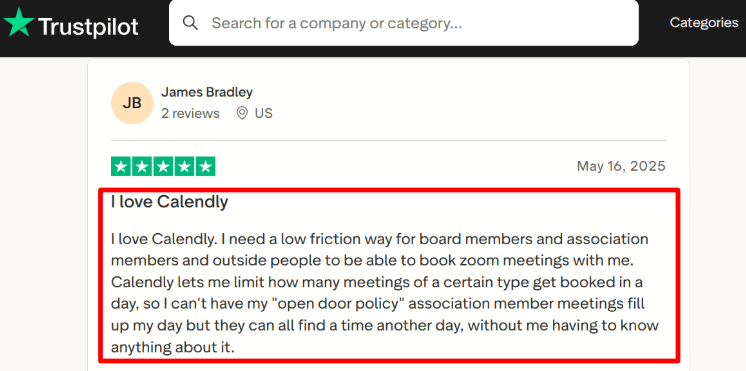
Task: Click the May 16, 2025 review date
Action: click(x=621, y=166)
